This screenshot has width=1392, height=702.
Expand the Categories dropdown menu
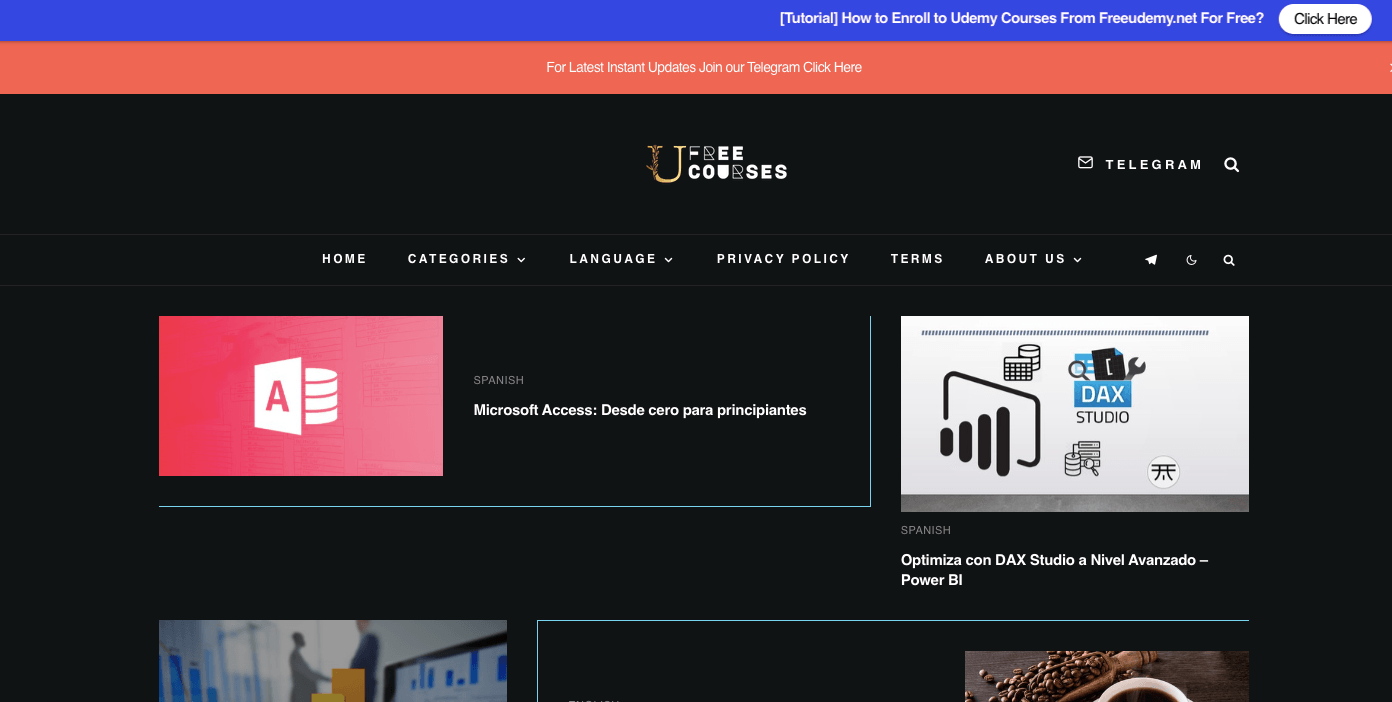(466, 259)
